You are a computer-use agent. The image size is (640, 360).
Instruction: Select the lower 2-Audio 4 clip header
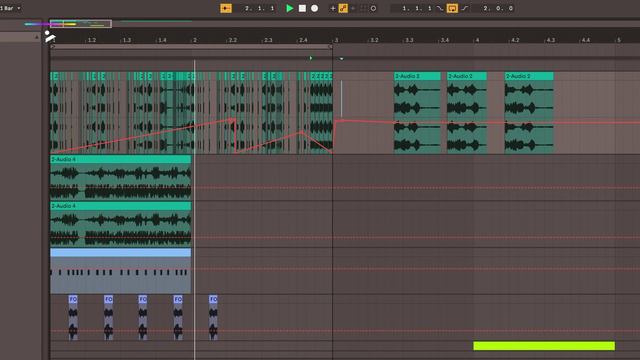click(x=120, y=206)
